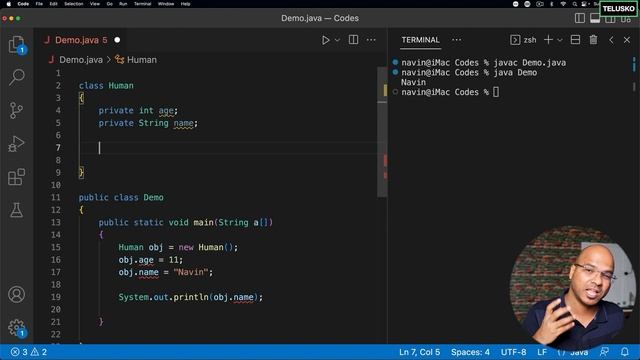Run Java with the play button

325,40
